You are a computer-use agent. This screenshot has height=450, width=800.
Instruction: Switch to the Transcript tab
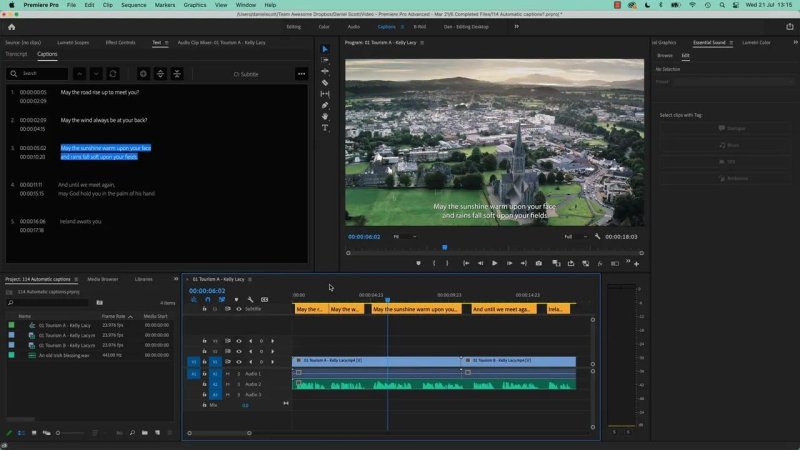(x=16, y=54)
